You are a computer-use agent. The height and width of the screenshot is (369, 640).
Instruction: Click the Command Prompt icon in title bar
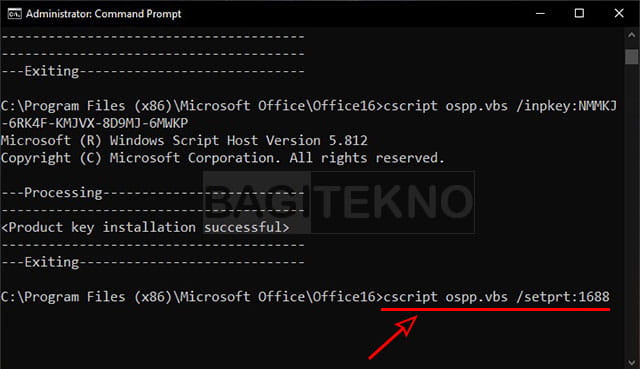coord(14,13)
